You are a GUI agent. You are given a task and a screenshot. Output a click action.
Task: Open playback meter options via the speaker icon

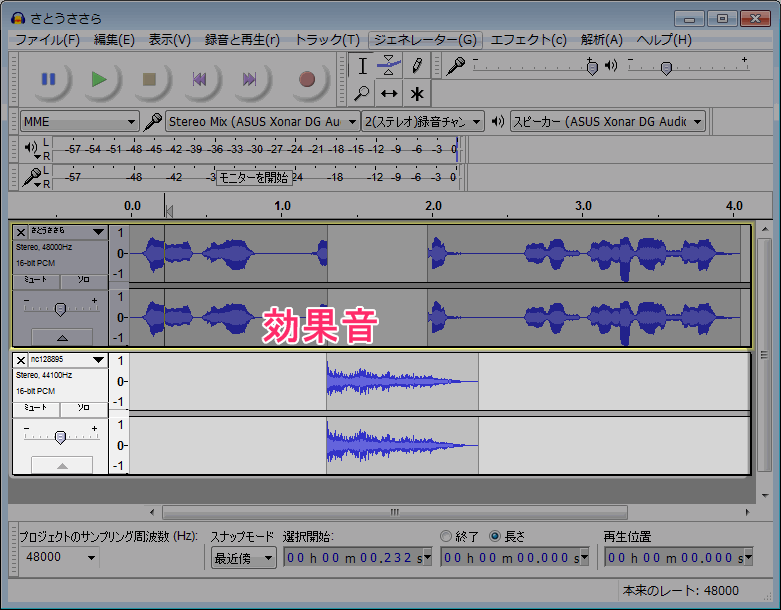click(x=32, y=149)
